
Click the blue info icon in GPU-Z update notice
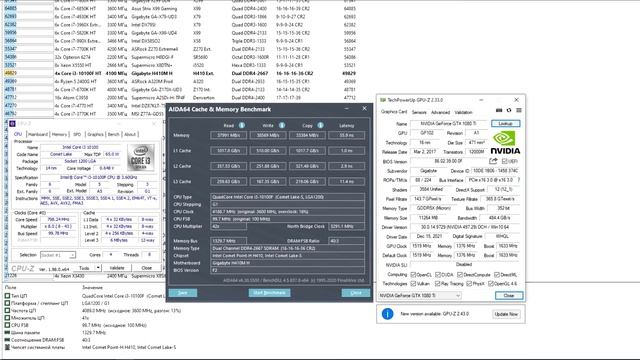[387, 314]
